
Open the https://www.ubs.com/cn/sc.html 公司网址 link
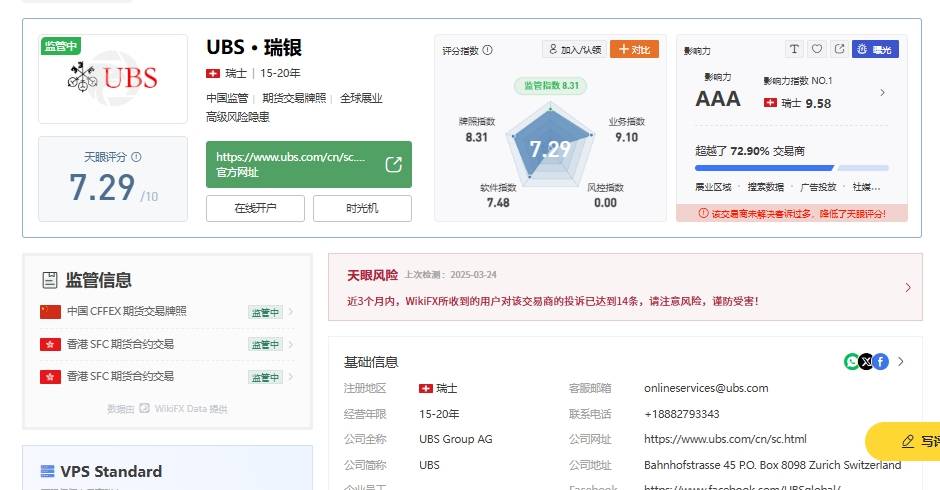tap(725, 439)
